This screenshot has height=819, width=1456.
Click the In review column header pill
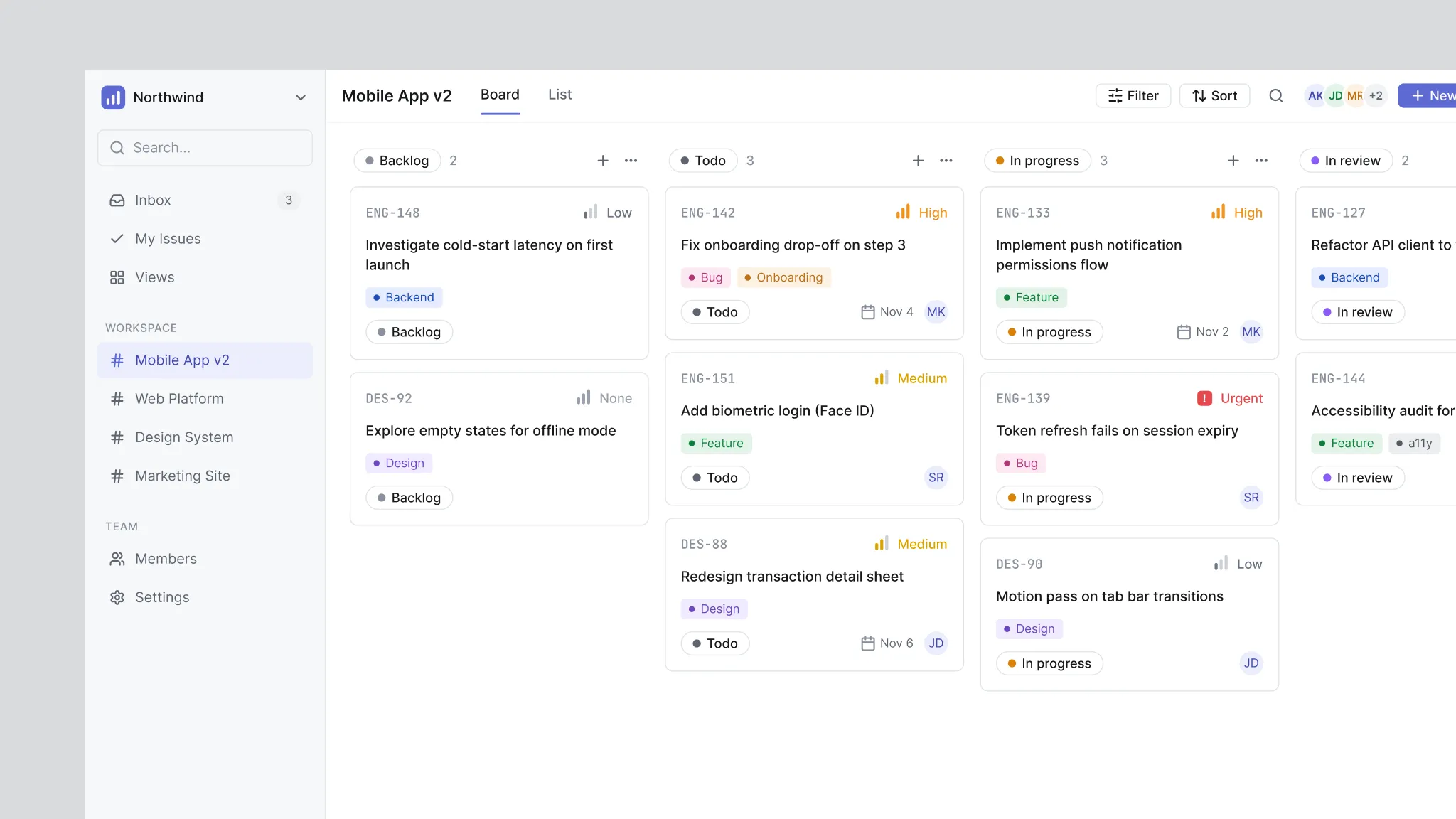tap(1346, 161)
